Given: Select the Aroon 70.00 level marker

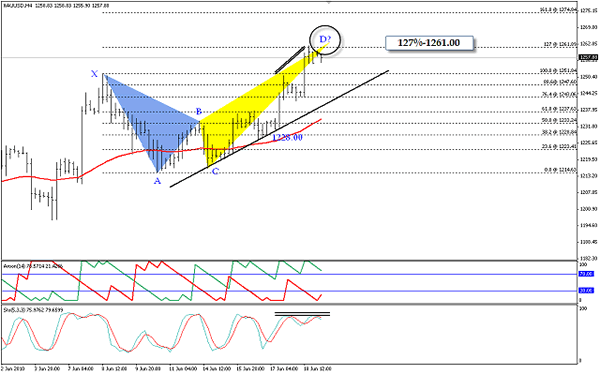Looking at the screenshot, I should pyautogui.click(x=586, y=274).
